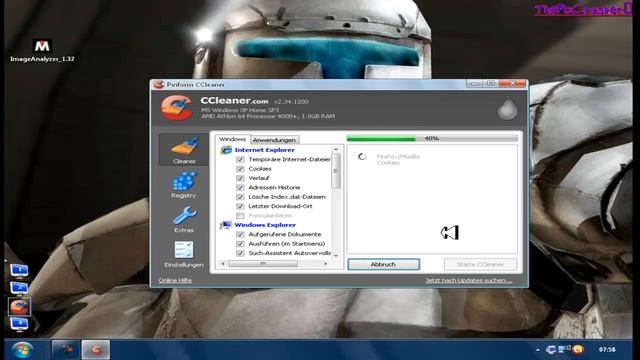Click the orange tray icon
Screen dimensions: 640x360
coord(578,349)
